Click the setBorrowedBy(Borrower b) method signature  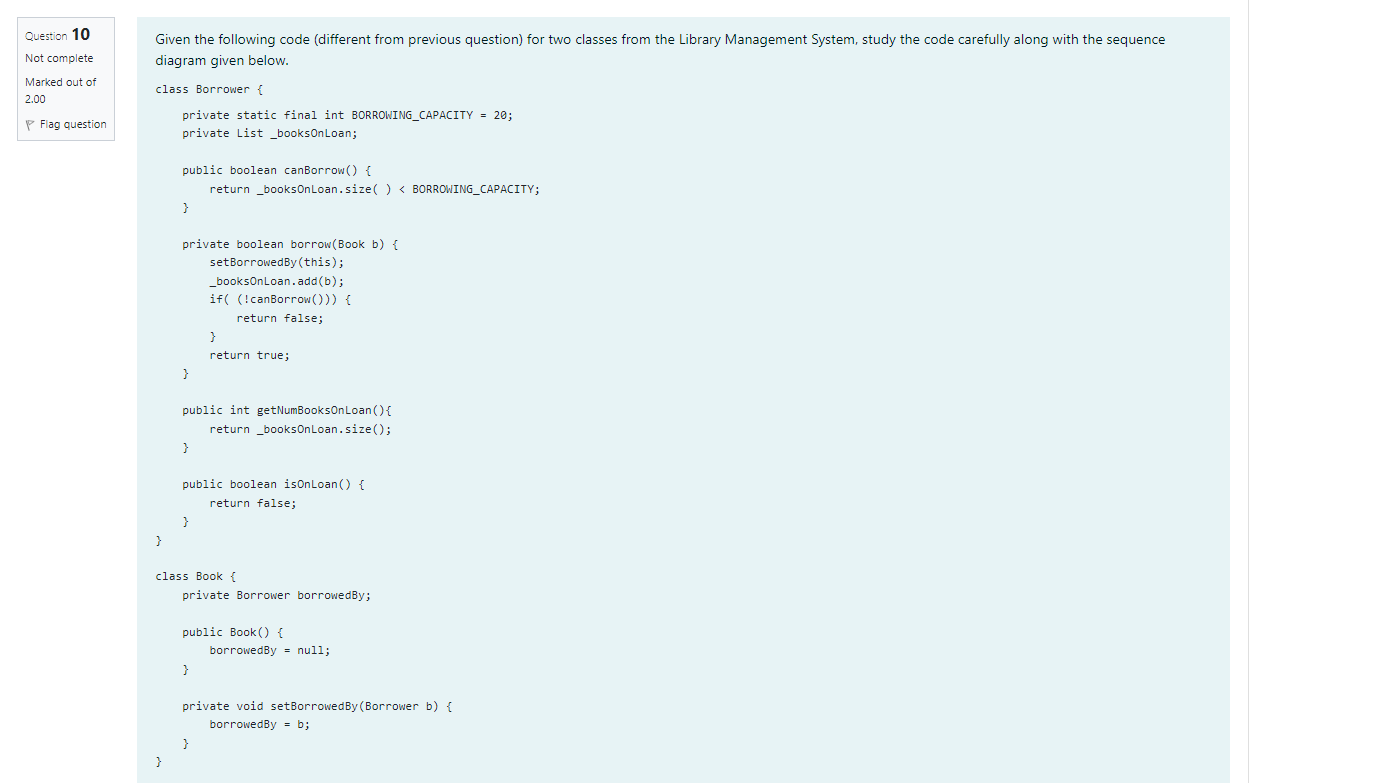[316, 705]
